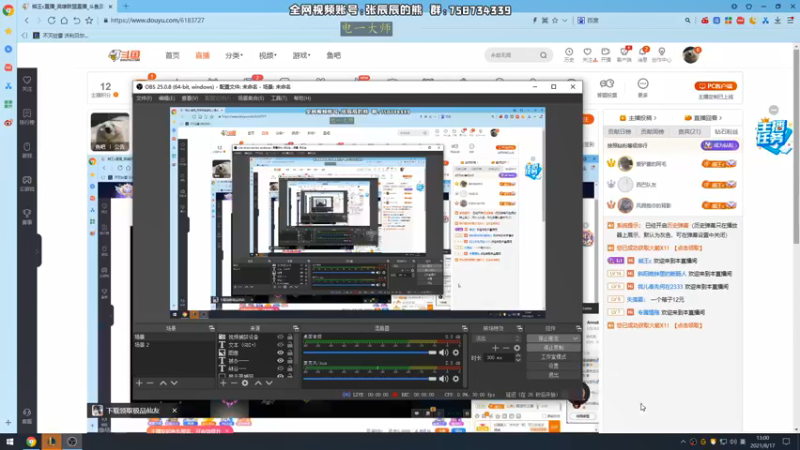Open OBS 场景集合(S) menu
The width and height of the screenshot is (800, 450).
pos(251,98)
